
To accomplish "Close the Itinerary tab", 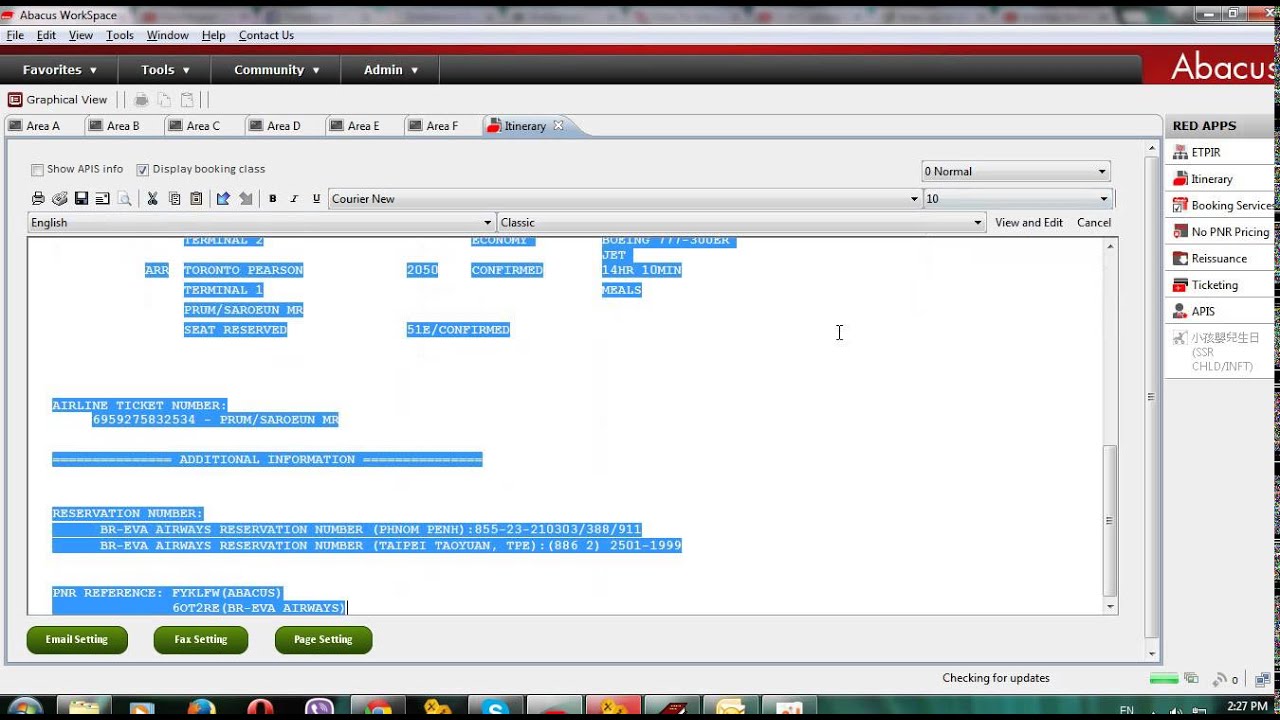I will coord(558,125).
